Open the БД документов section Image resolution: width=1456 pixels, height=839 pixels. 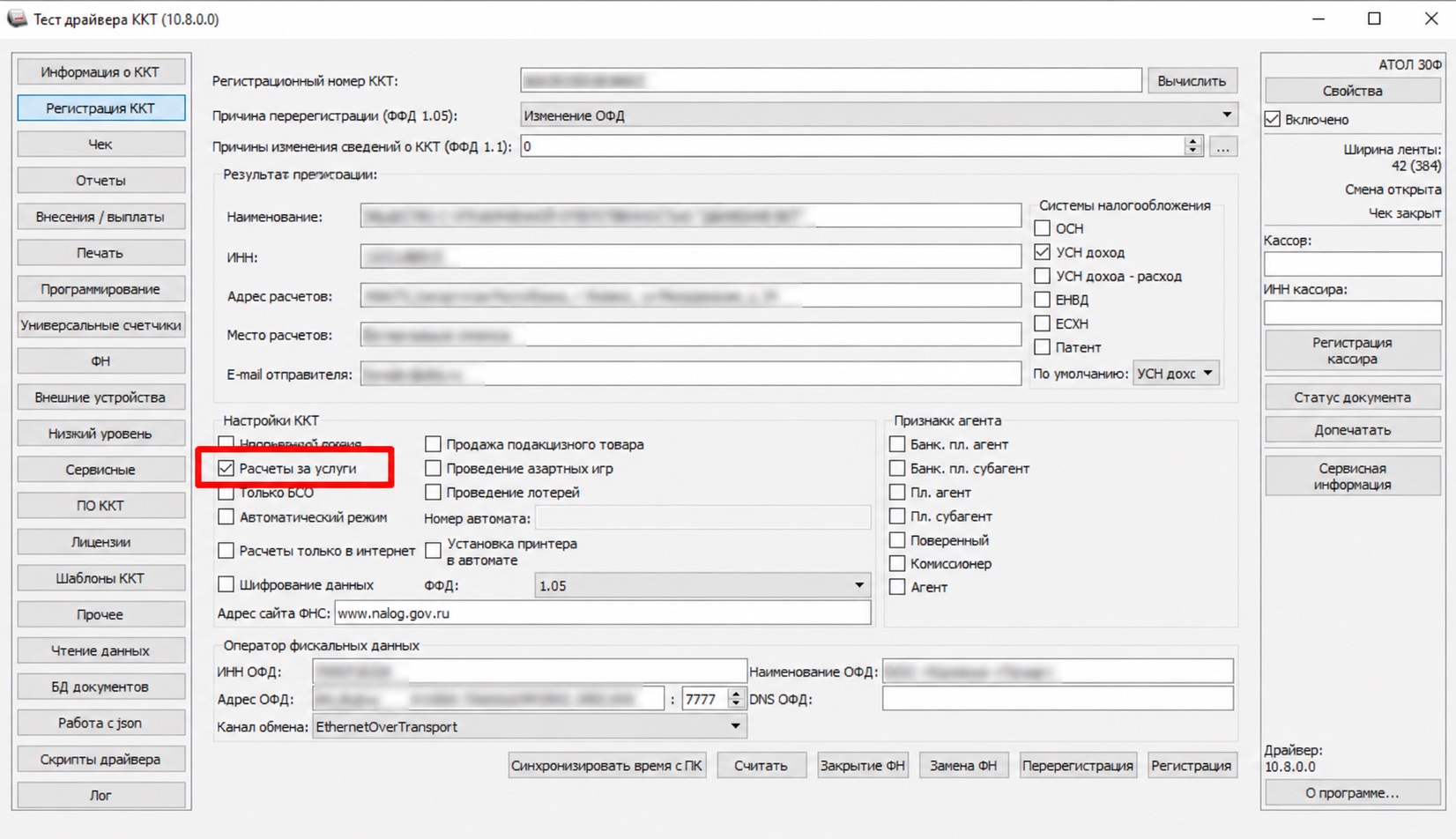[x=100, y=687]
